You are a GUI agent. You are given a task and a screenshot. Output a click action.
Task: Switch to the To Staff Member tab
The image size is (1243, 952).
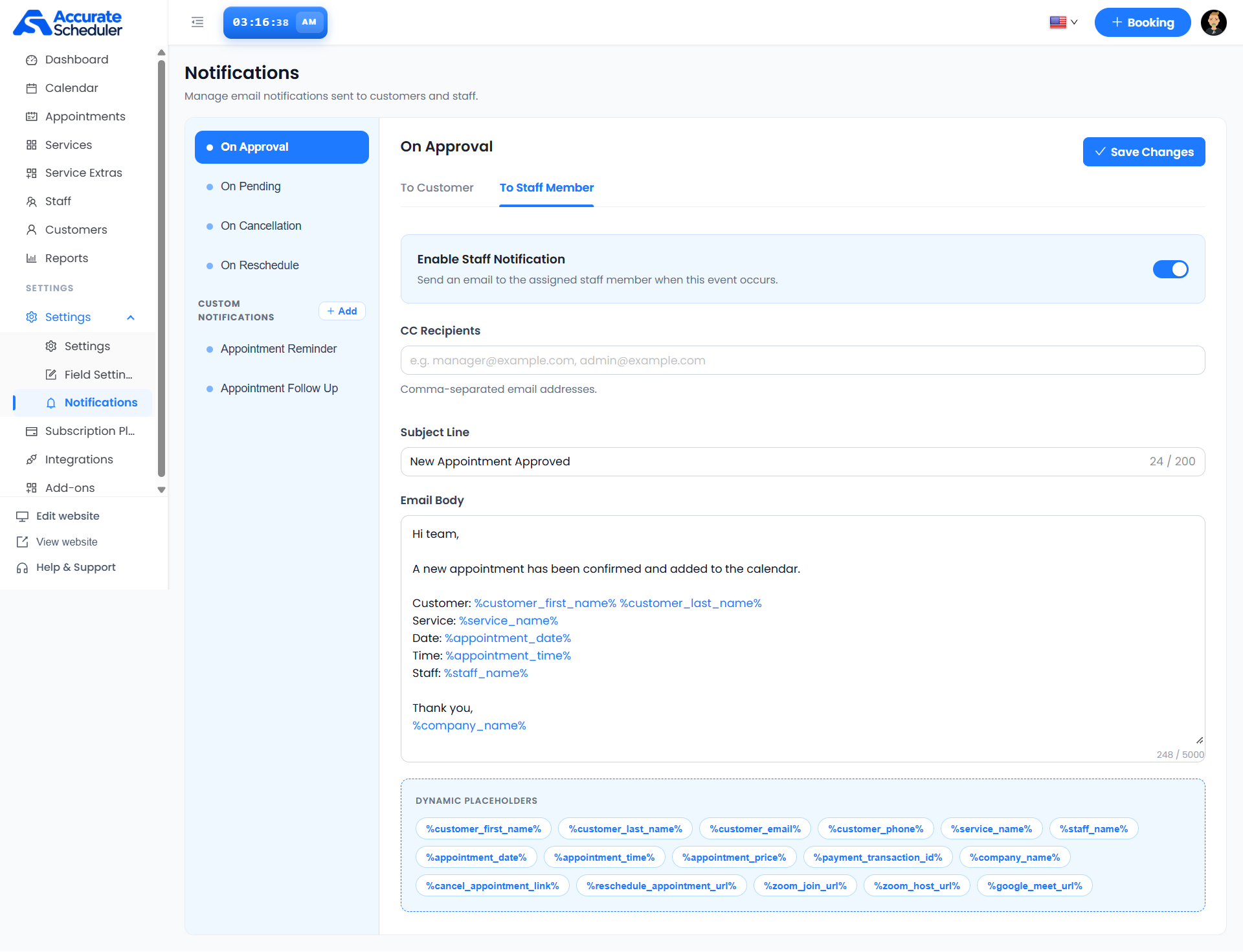(546, 188)
